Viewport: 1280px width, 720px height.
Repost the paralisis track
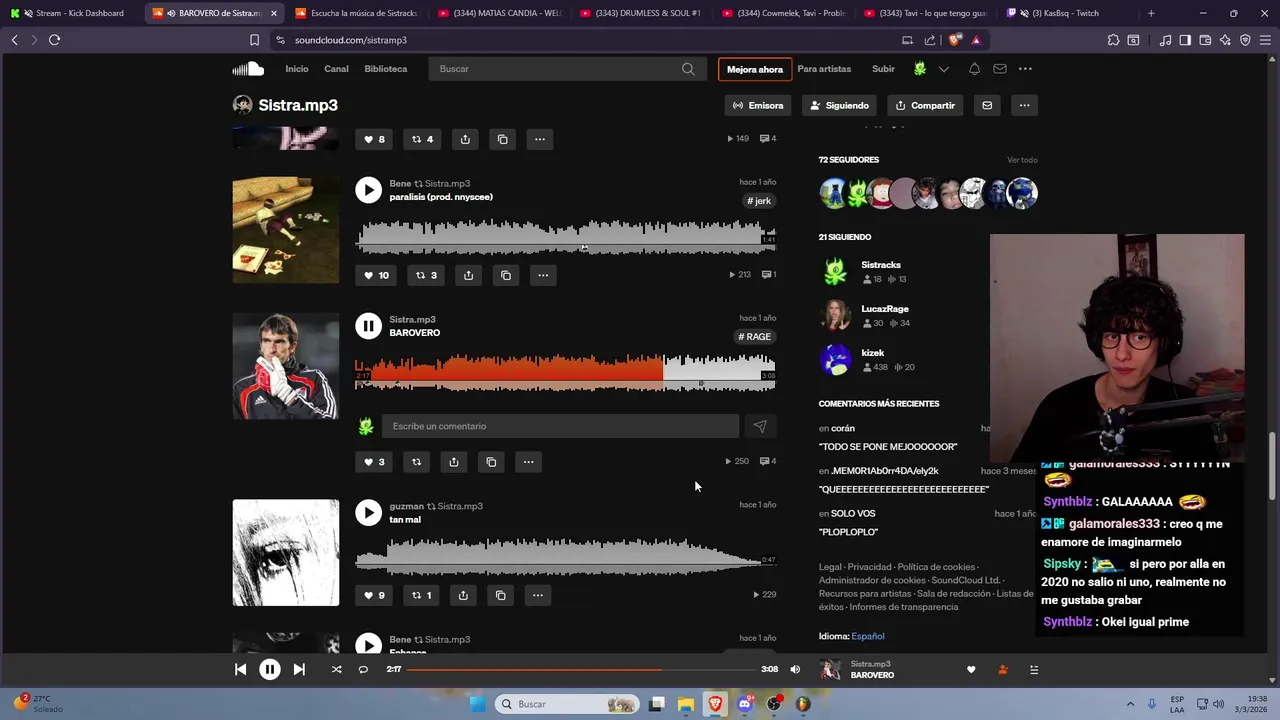tap(427, 275)
